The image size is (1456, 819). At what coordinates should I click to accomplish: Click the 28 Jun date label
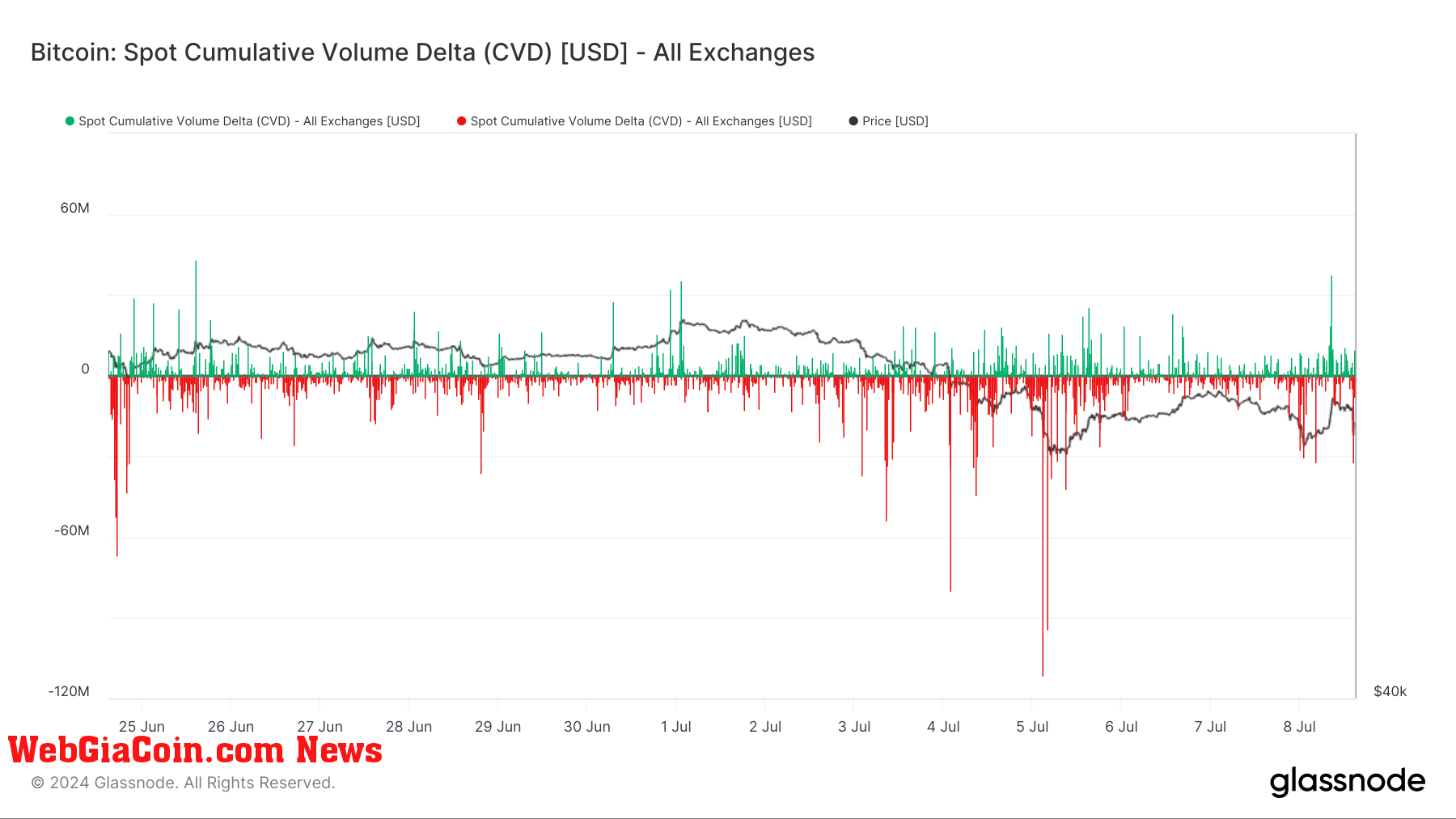(408, 727)
